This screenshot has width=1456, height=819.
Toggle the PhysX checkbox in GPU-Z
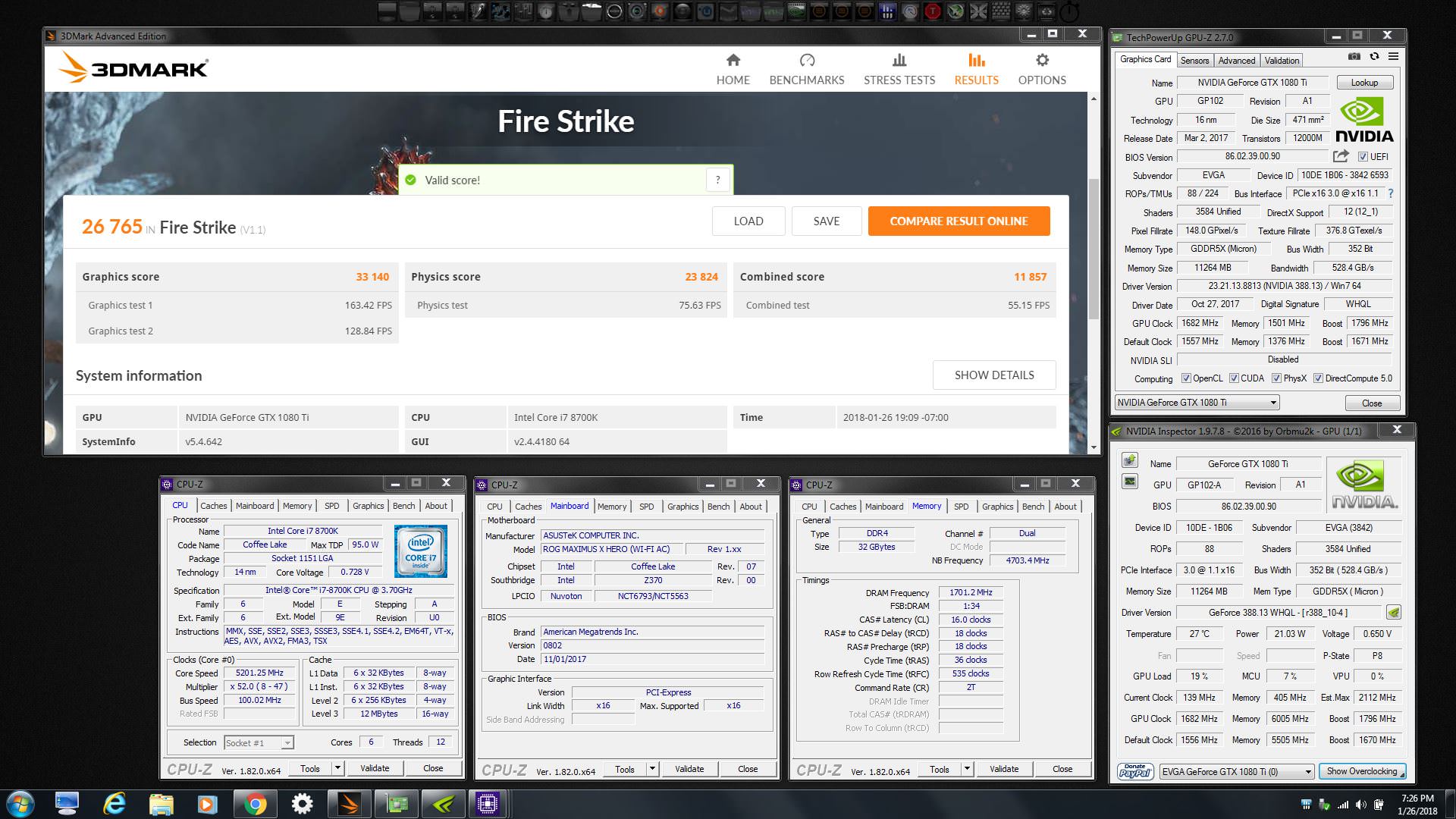click(1276, 378)
